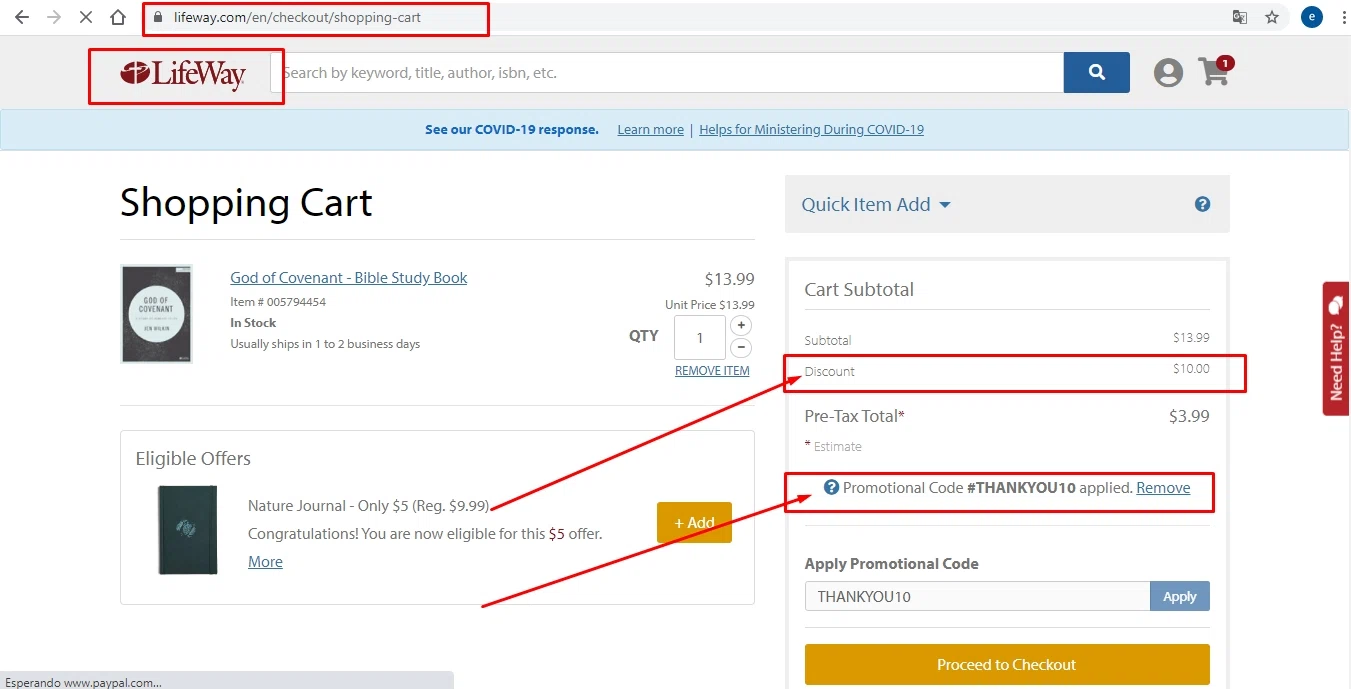Click the padlock site info icon

(158, 17)
